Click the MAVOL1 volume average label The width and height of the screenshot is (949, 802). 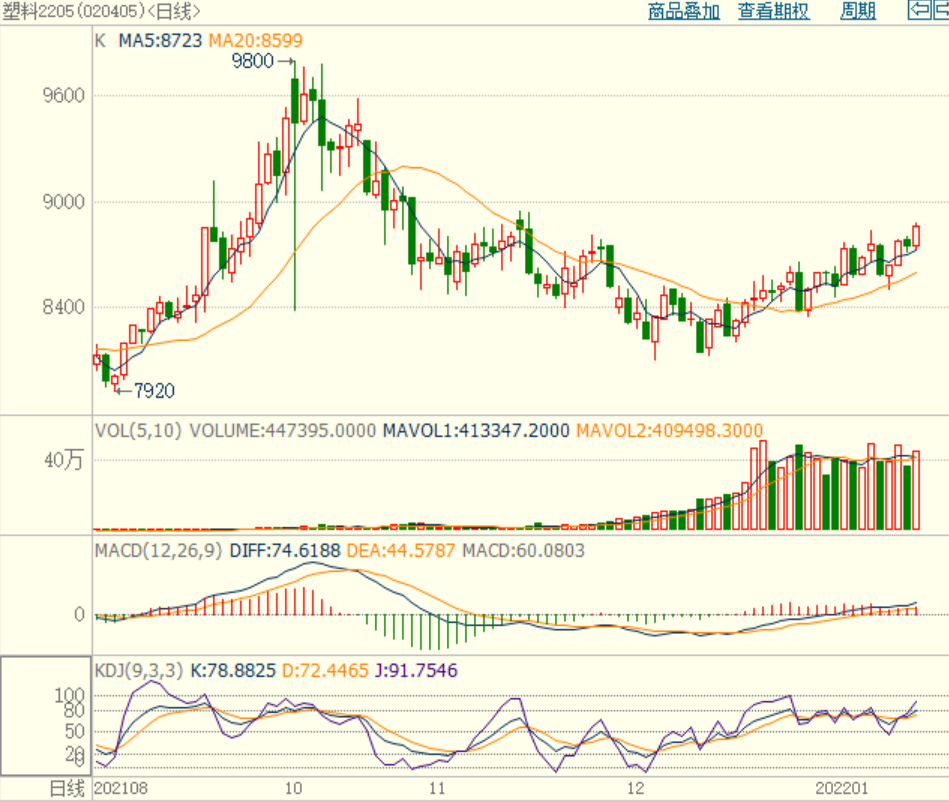(476, 431)
